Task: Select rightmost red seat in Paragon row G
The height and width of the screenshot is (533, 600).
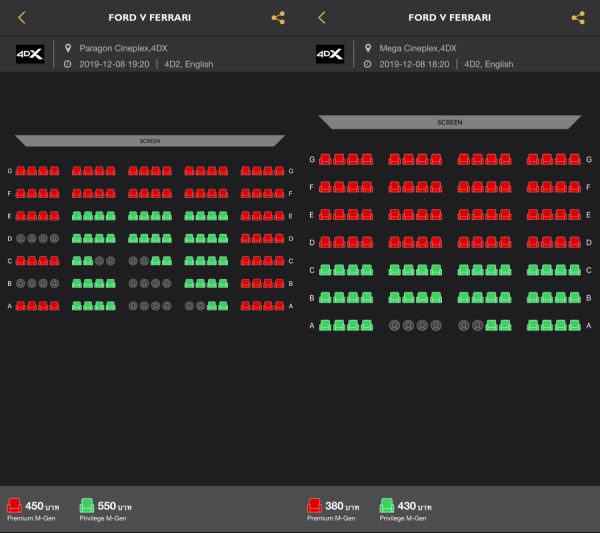Action: (x=279, y=171)
